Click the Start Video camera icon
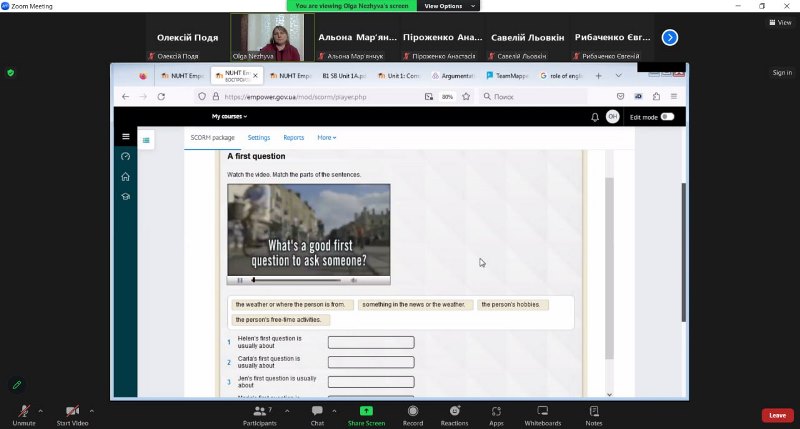Screen dimensions: 800x429 [72, 411]
